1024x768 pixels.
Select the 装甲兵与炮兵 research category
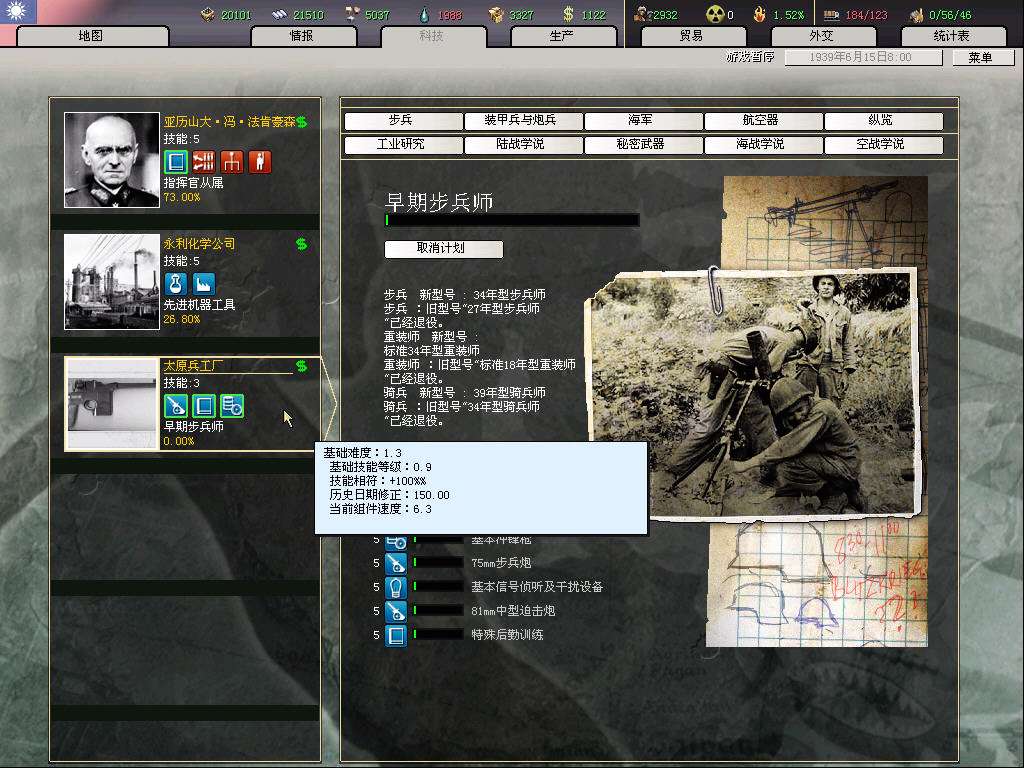point(520,121)
